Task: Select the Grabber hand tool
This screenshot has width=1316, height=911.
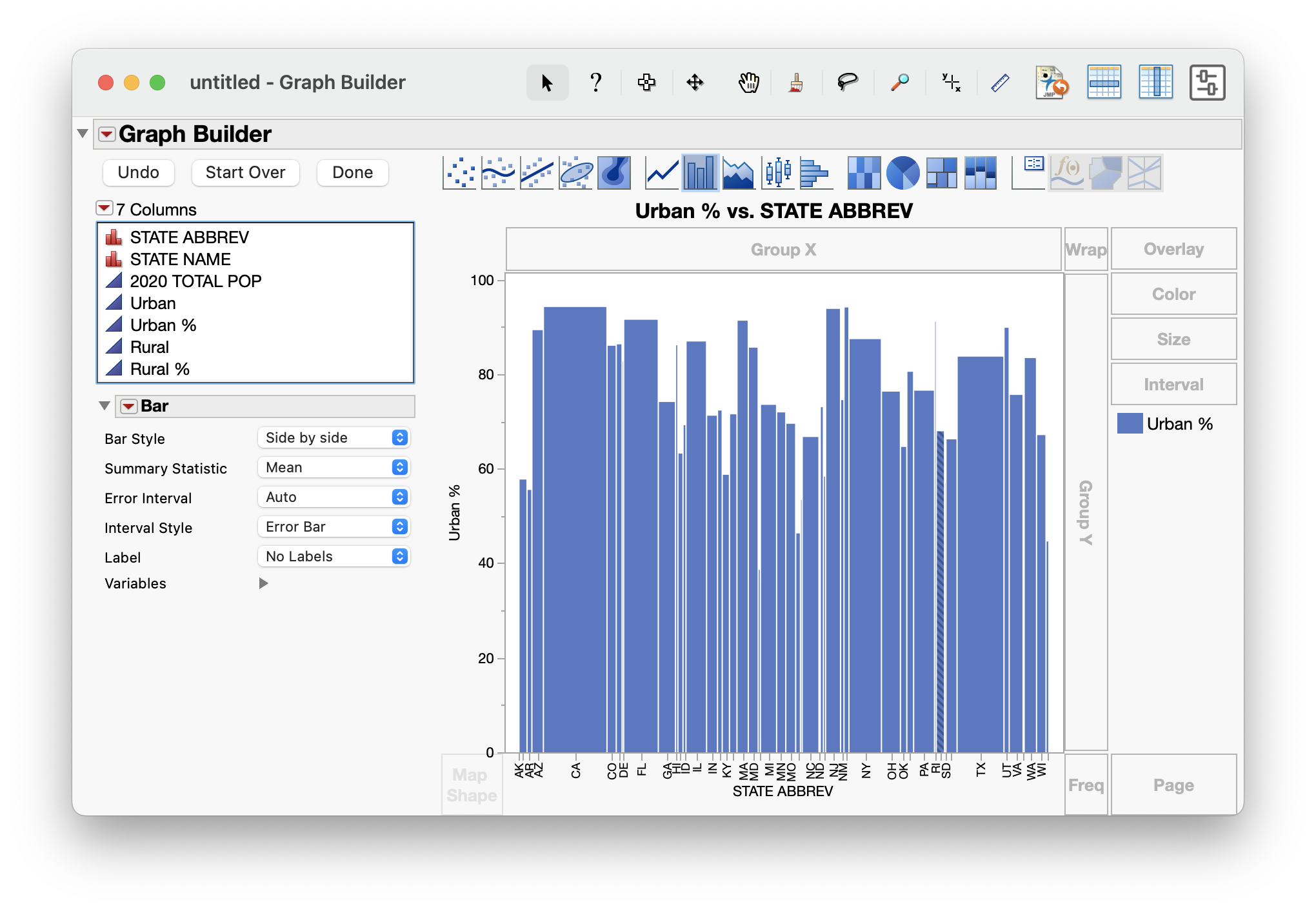Action: (x=748, y=83)
